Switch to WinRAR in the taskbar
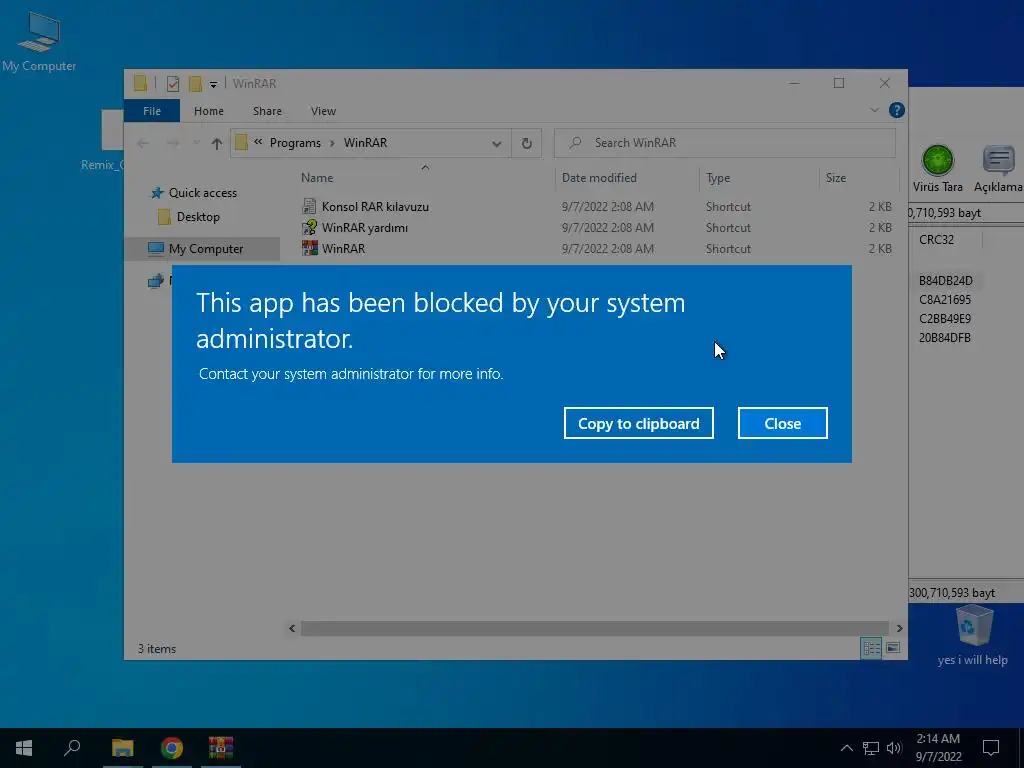 coord(221,748)
